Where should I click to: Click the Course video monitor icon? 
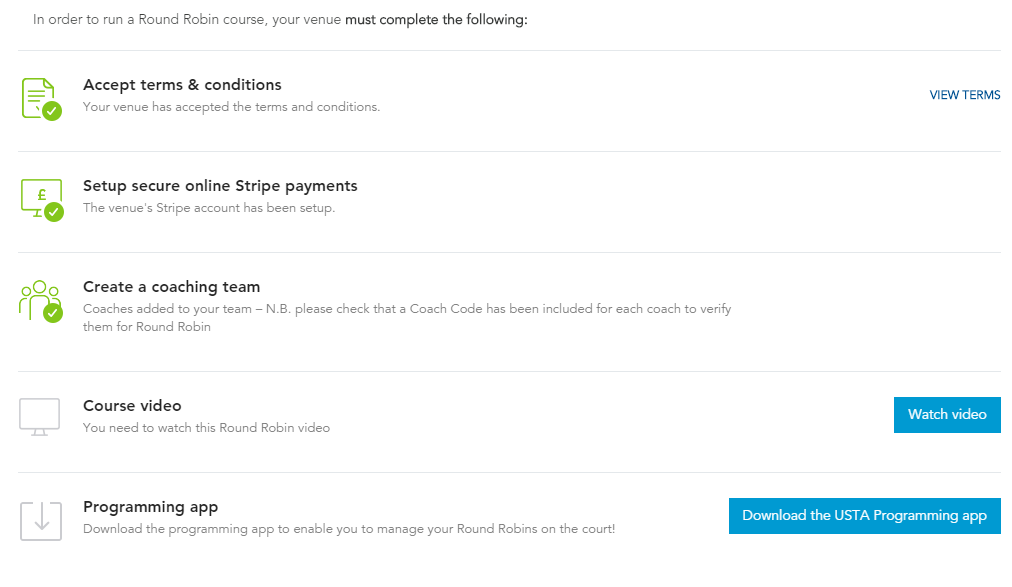[39, 417]
